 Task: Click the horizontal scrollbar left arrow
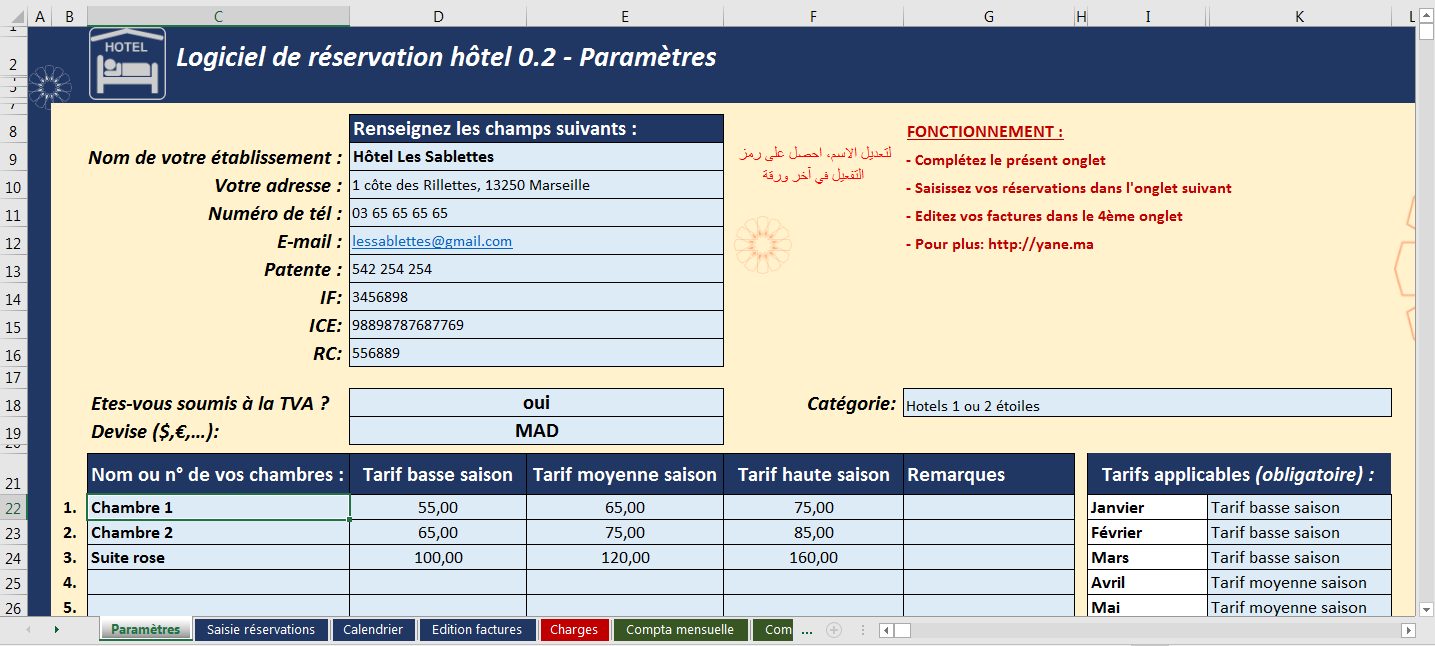point(884,631)
